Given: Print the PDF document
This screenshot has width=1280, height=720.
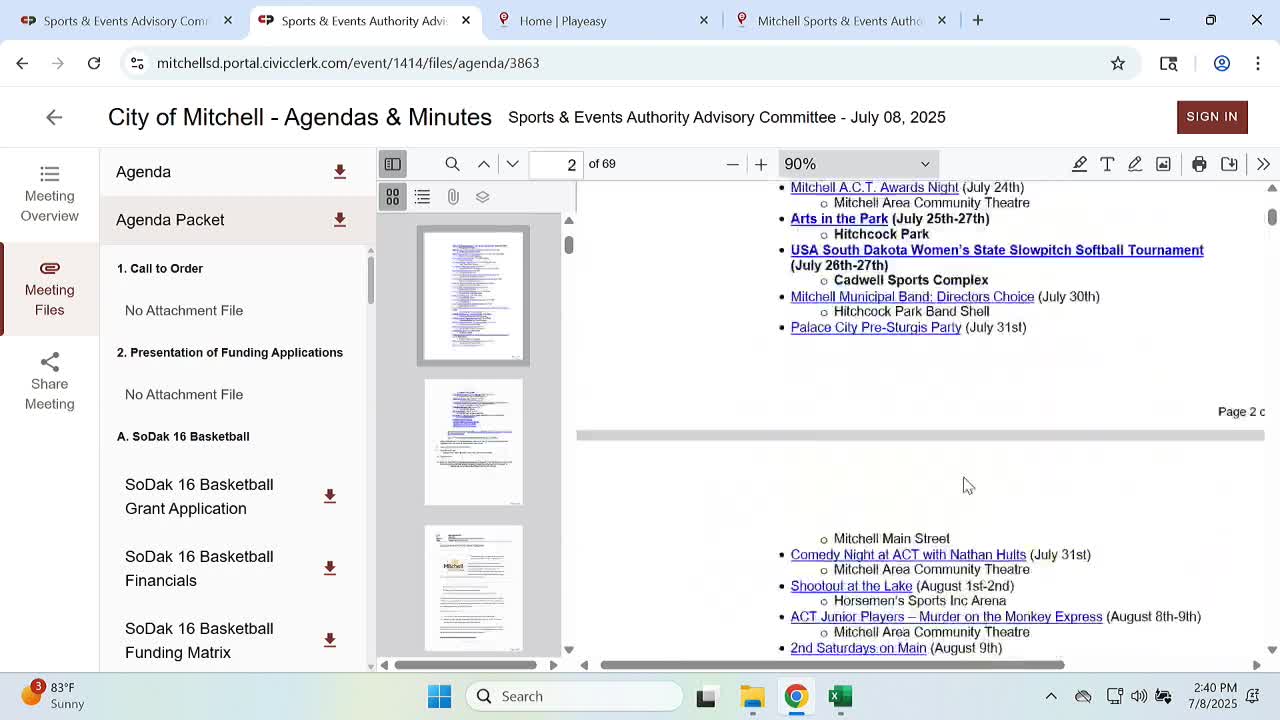Looking at the screenshot, I should pyautogui.click(x=1199, y=164).
